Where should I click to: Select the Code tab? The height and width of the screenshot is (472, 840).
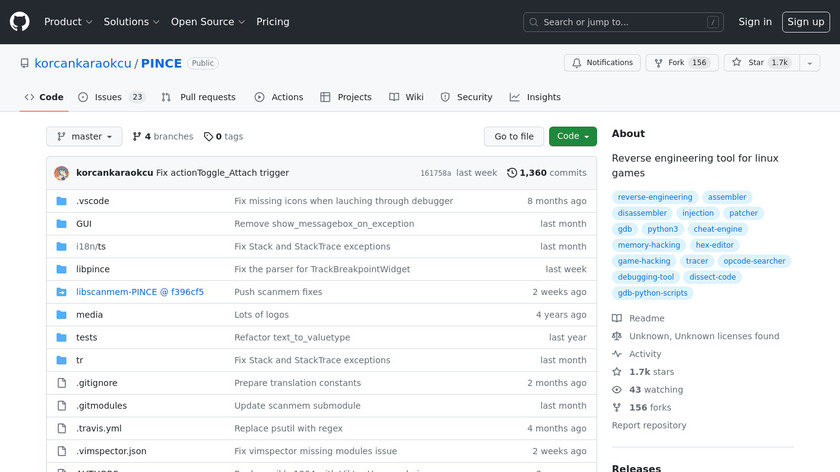pyautogui.click(x=44, y=97)
